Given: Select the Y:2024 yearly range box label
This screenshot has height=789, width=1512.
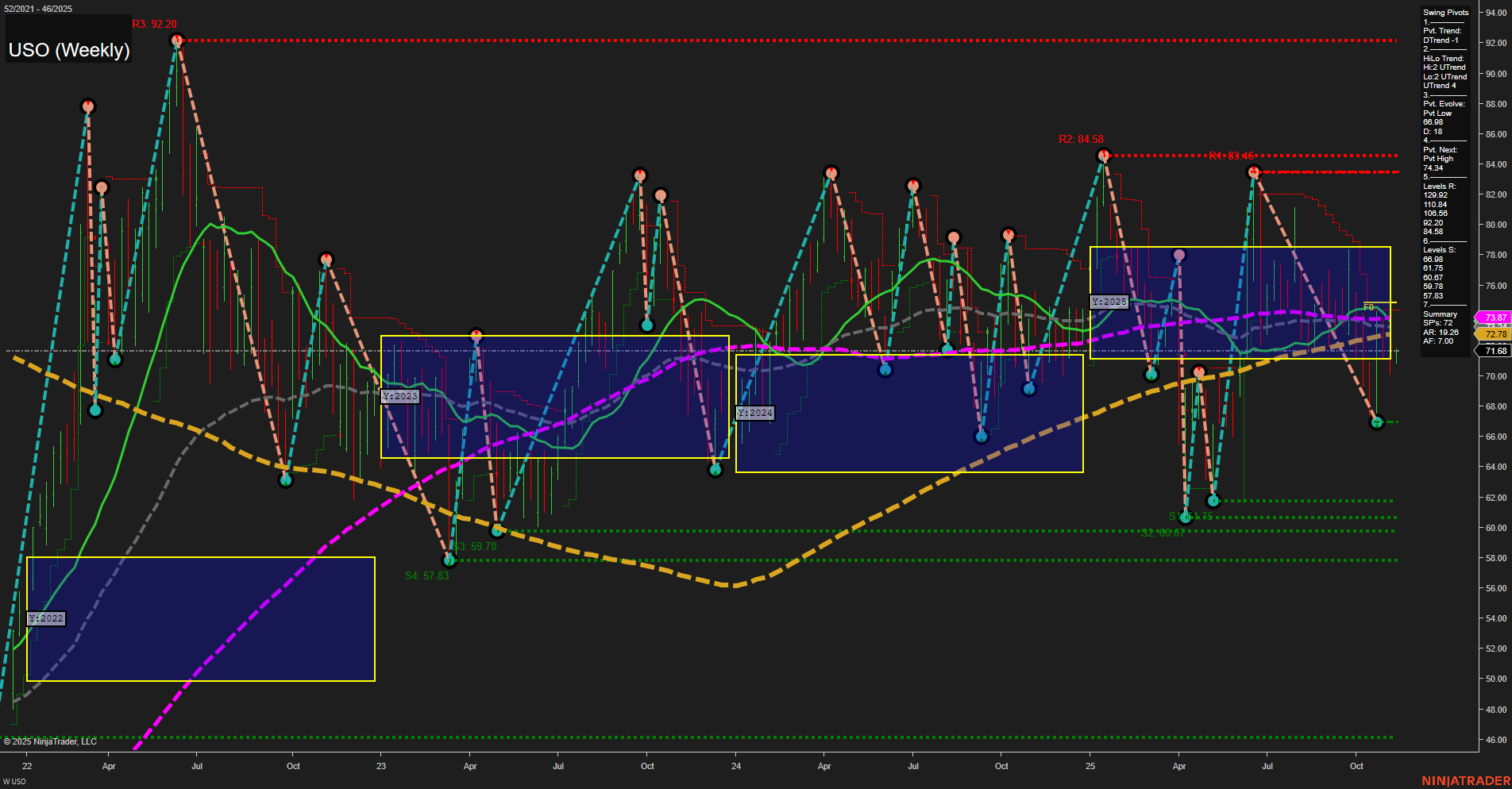Looking at the screenshot, I should coord(754,412).
